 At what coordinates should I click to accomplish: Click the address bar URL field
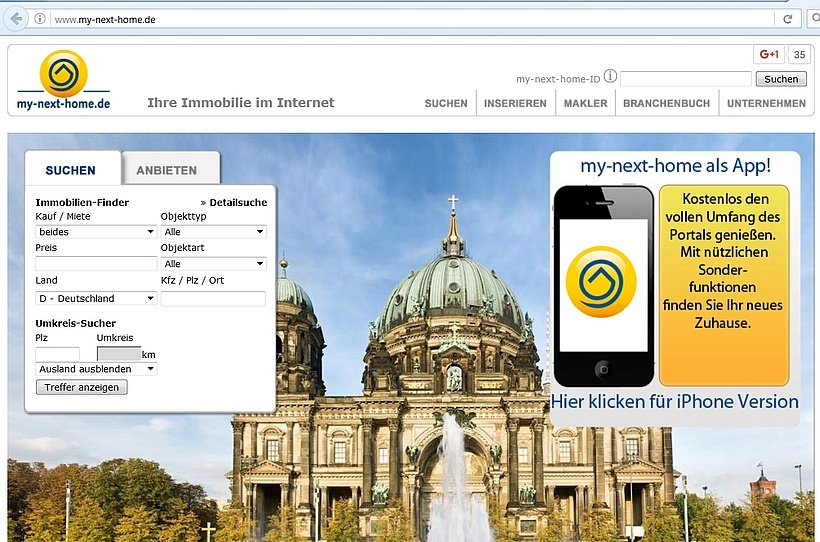point(408,19)
